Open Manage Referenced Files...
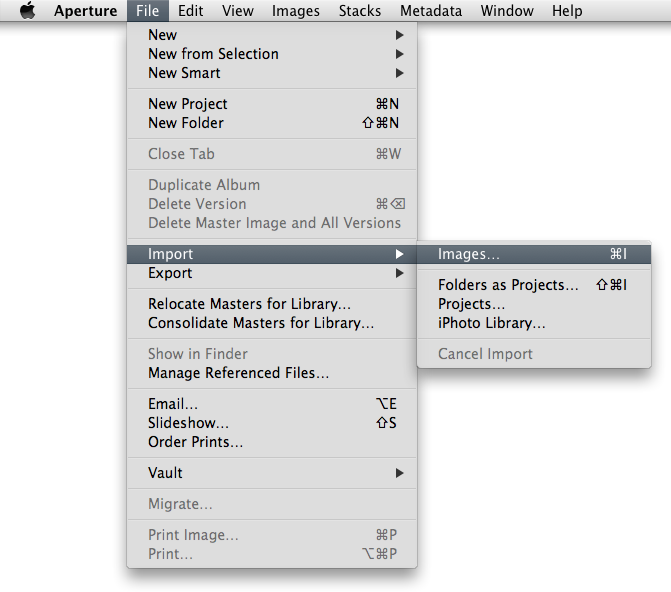 pyautogui.click(x=238, y=373)
